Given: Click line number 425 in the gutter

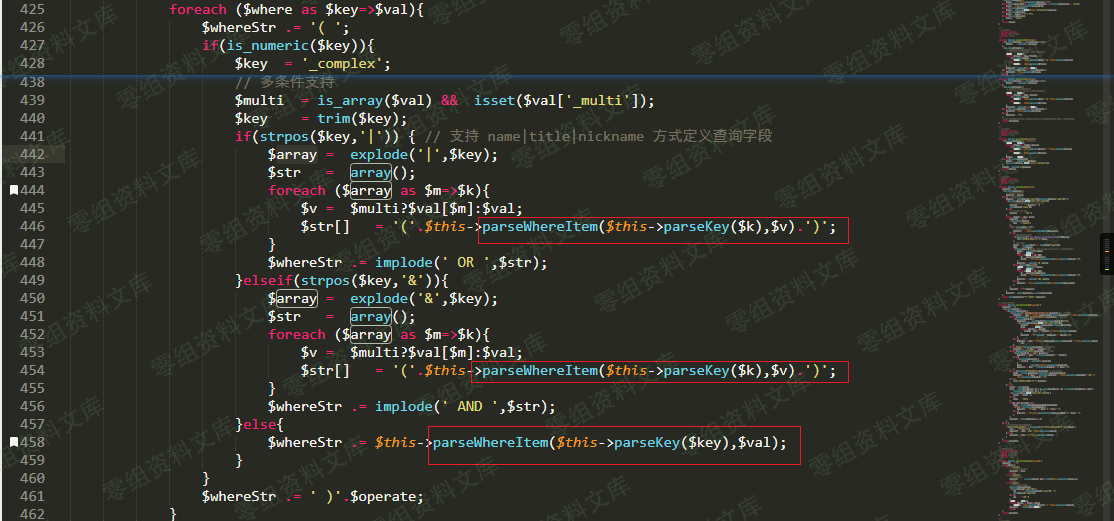Looking at the screenshot, I should pyautogui.click(x=32, y=9).
